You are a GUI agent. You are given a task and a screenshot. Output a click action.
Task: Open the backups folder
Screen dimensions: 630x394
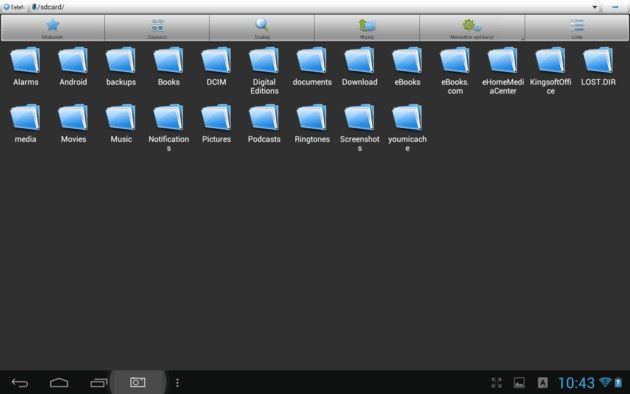pos(121,67)
